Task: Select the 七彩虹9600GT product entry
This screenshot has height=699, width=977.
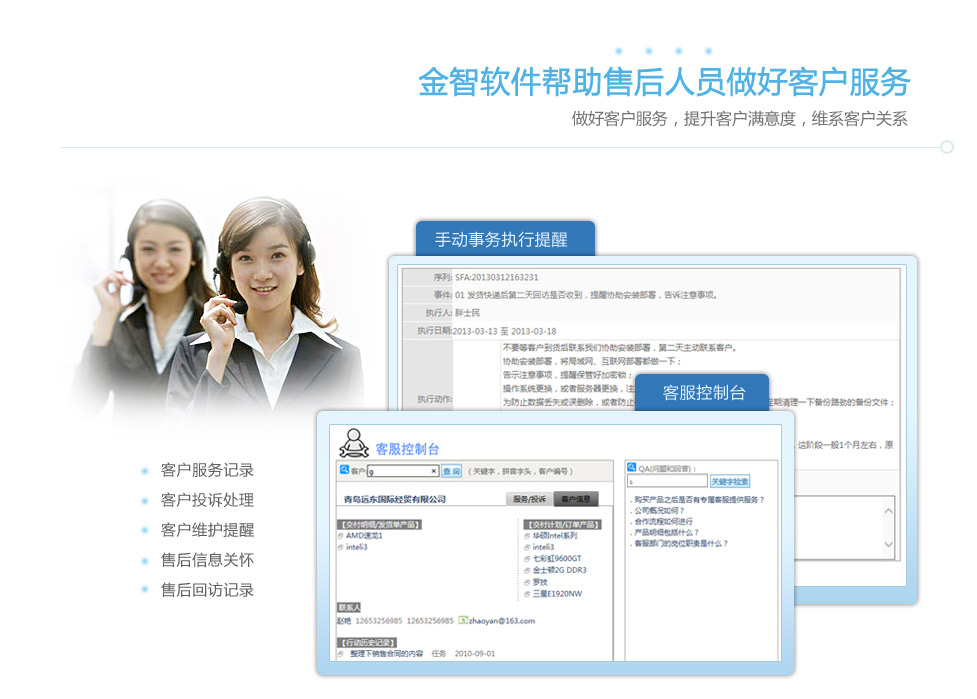Action: pos(557,559)
